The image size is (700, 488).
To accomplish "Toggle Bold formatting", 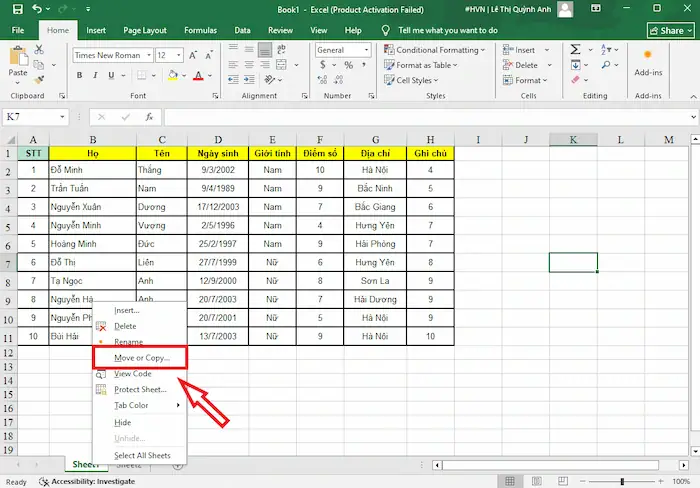I will (79, 75).
